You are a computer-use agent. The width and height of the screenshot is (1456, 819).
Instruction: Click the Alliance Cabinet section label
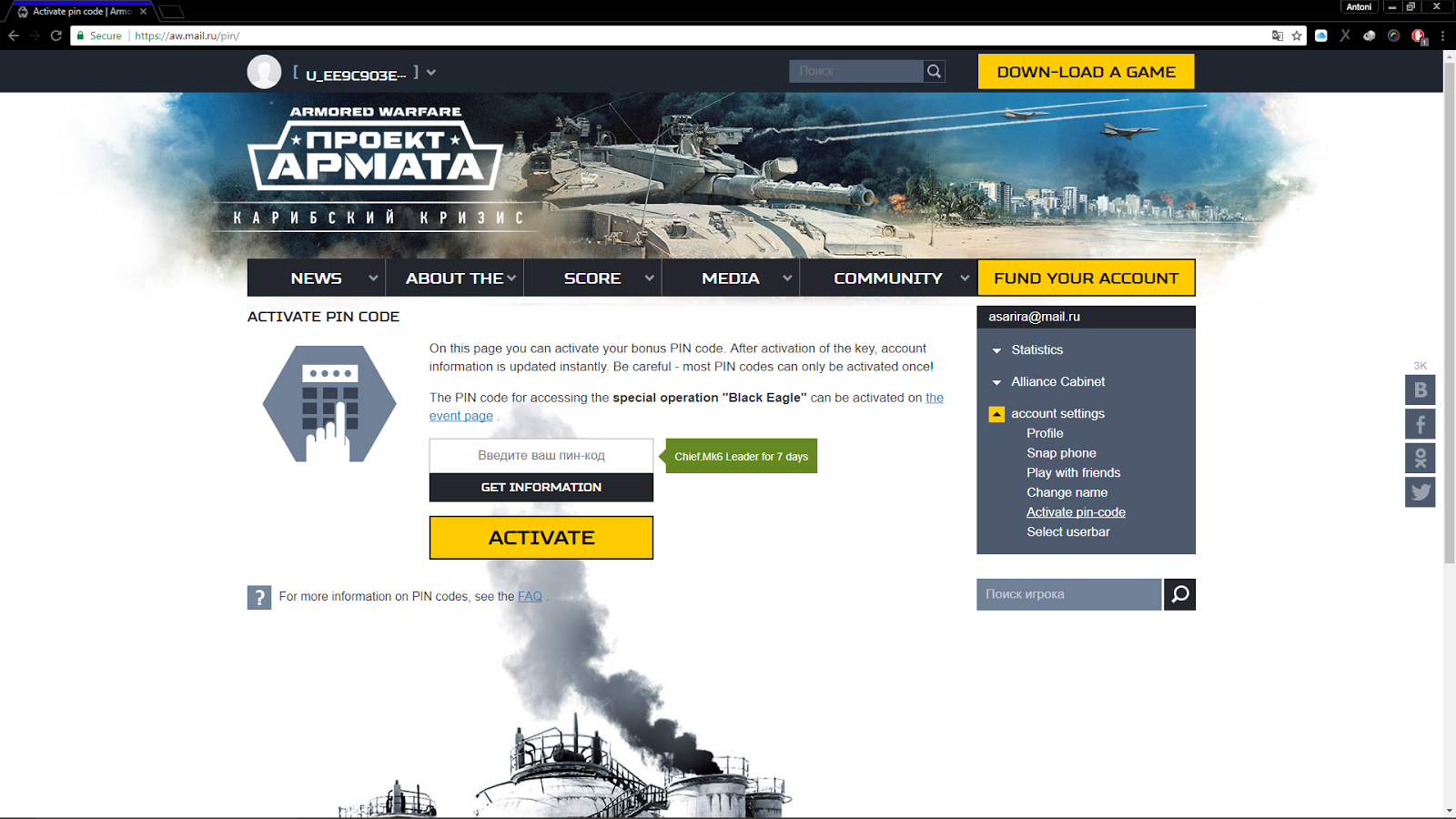coord(1058,382)
